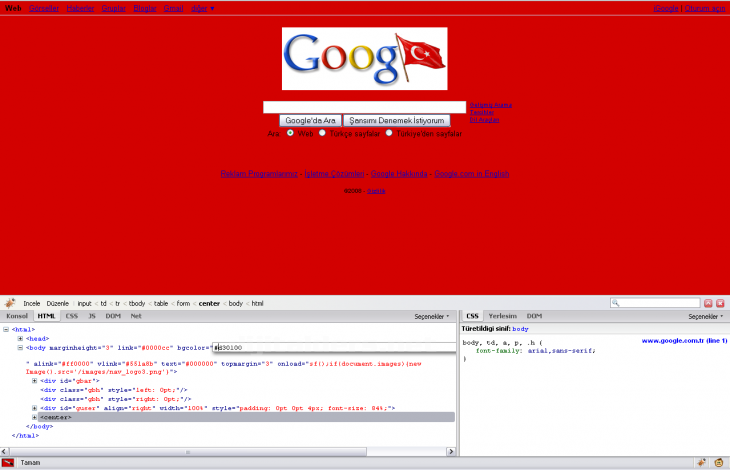Click the magnifier icon in Firebug search box
Viewport: 730px width, 470px height.
coord(615,303)
